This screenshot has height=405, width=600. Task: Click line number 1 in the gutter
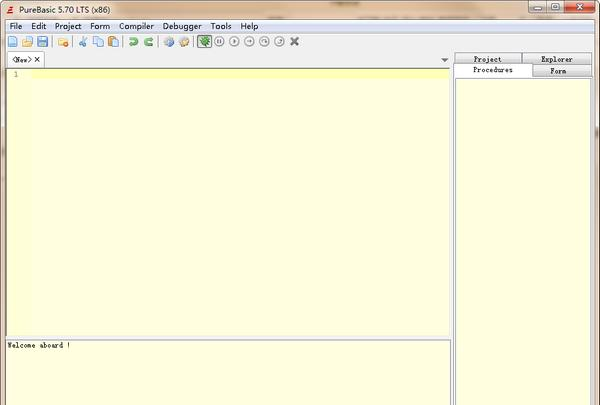tap(16, 74)
